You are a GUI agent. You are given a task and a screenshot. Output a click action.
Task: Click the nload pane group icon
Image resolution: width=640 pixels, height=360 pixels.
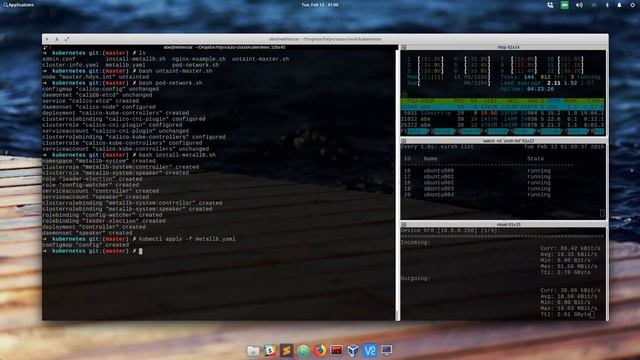404,224
